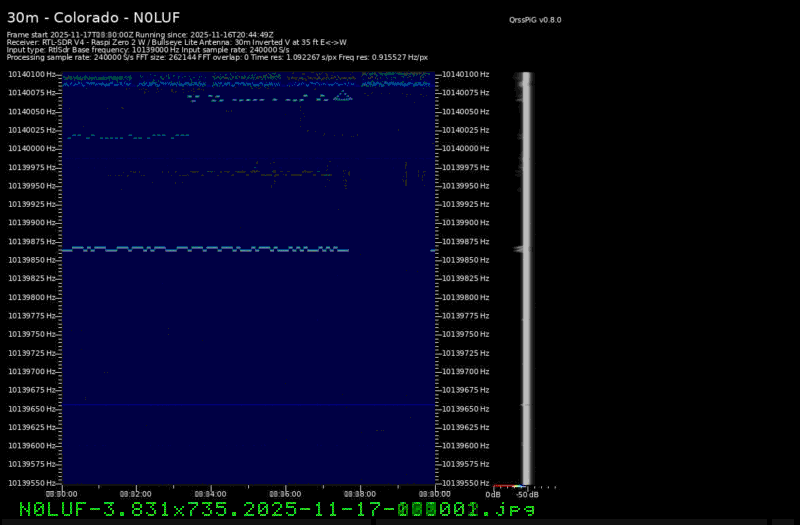Image resolution: width=800 pixels, height=525 pixels.
Task: Click the green N0LUF jpg filename caption
Action: coord(277,509)
